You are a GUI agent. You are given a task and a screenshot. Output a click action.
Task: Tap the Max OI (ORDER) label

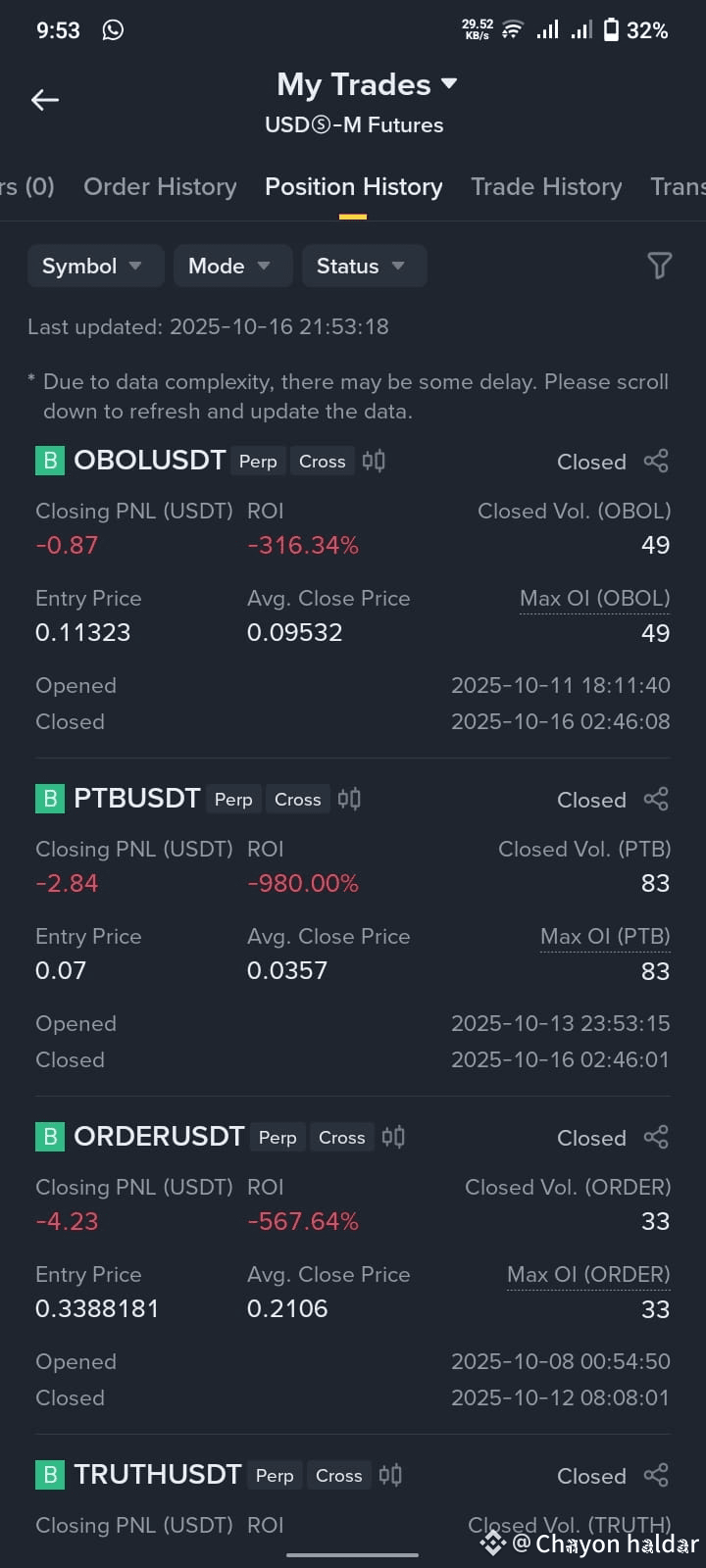pyautogui.click(x=588, y=1274)
